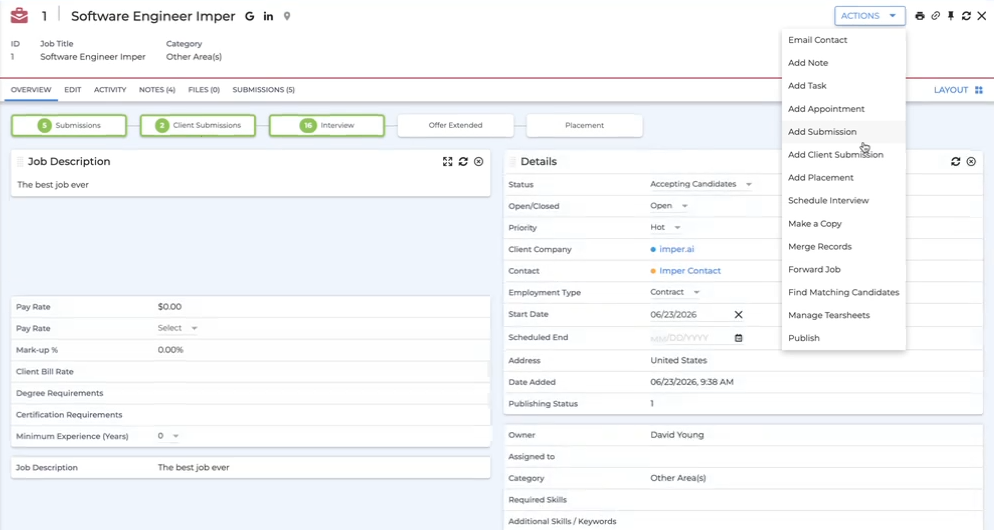This screenshot has width=994, height=530.
Task: Select Add Client Submission menu item
Action: [844, 155]
